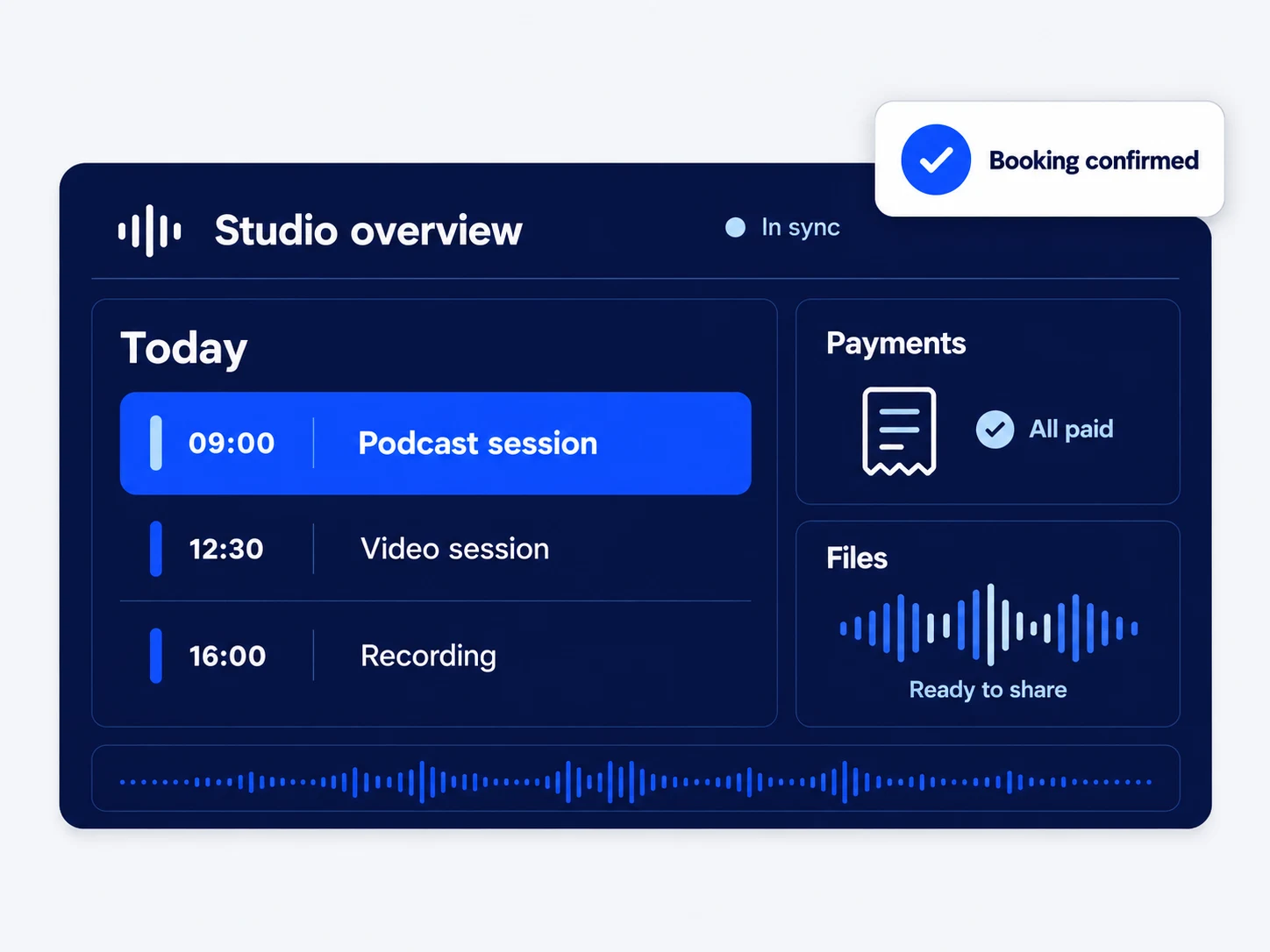Open the Recording entry
The image size is (1270, 952).
tap(428, 656)
